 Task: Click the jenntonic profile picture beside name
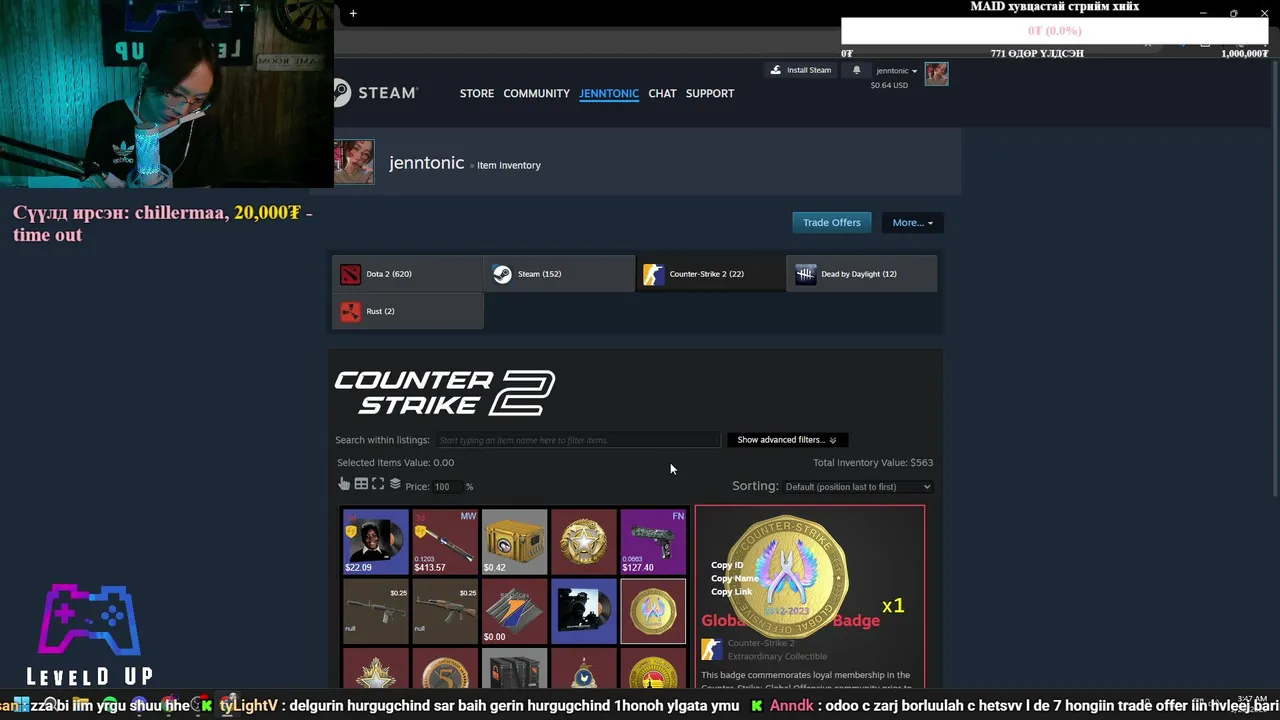click(354, 162)
